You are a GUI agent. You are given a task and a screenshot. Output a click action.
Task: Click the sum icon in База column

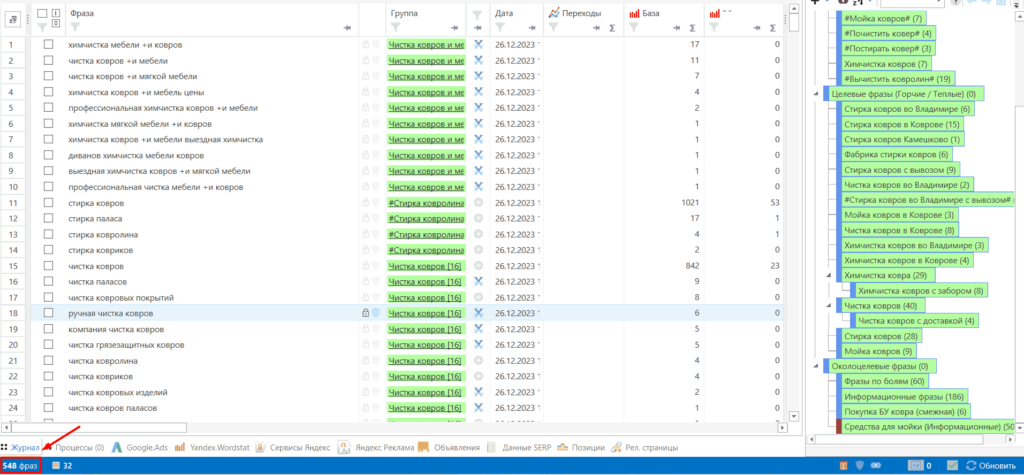[x=692, y=28]
